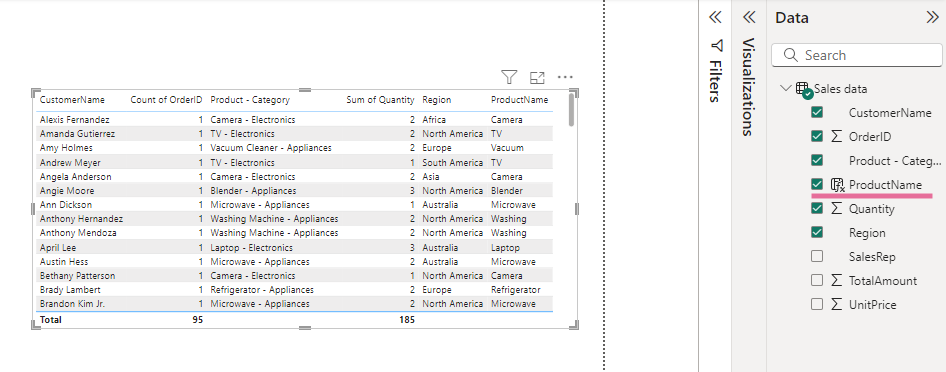The image size is (946, 372).
Task: Sort by the CustomerName column header
Action: pyautogui.click(x=72, y=99)
